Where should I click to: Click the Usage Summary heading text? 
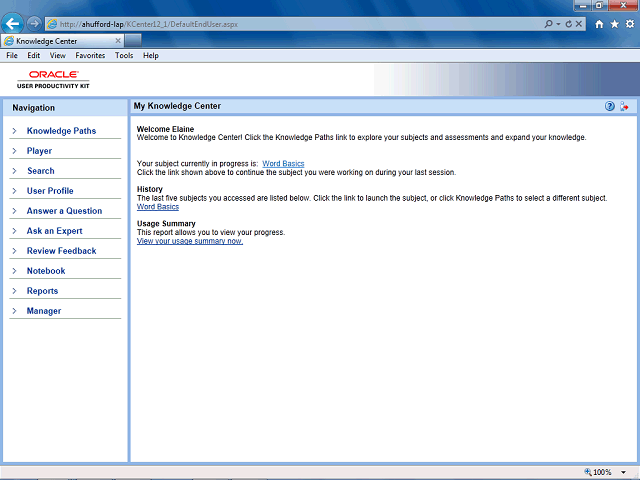[166, 224]
